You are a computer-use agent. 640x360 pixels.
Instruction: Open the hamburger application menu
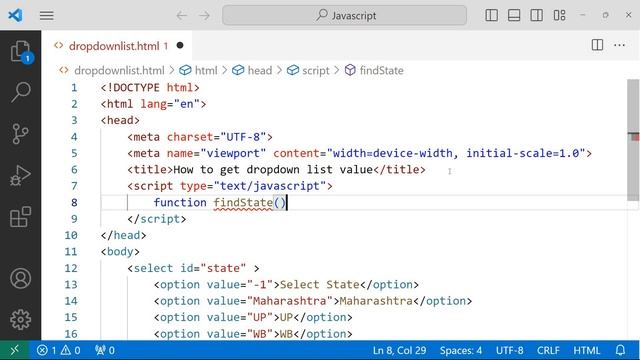point(47,16)
